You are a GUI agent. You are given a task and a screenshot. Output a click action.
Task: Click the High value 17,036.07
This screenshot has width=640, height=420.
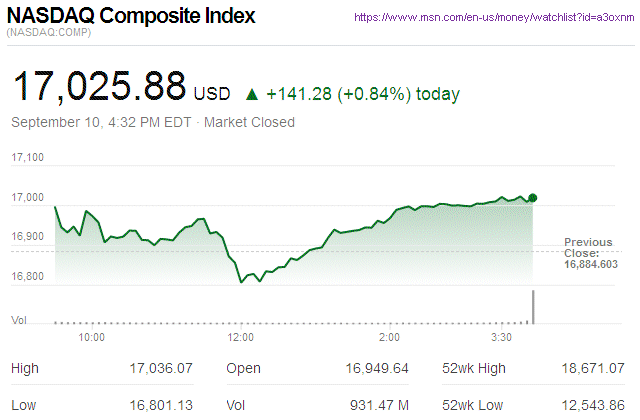pos(163,369)
